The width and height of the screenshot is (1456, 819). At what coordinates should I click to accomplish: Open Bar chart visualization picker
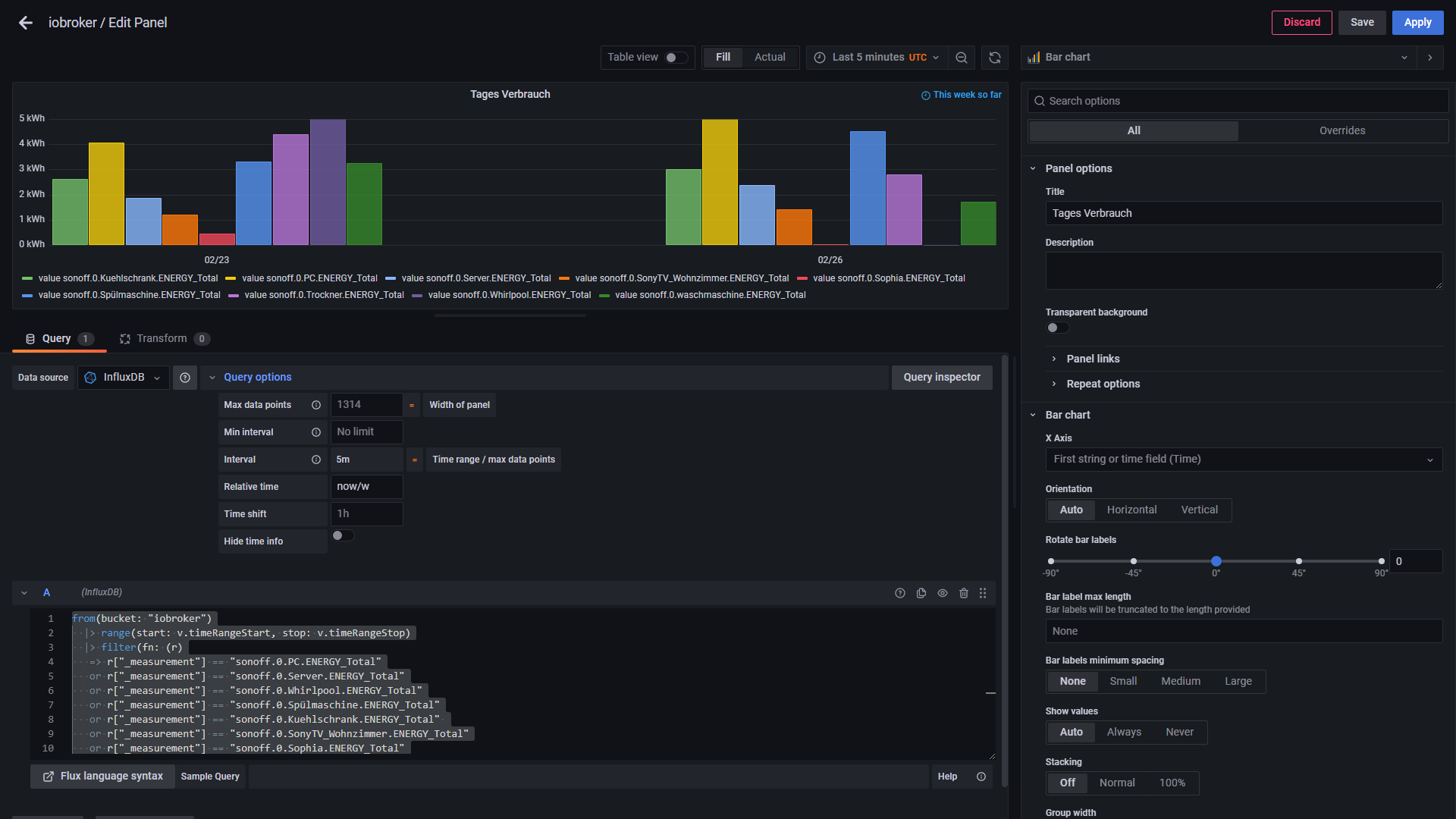tap(1219, 58)
